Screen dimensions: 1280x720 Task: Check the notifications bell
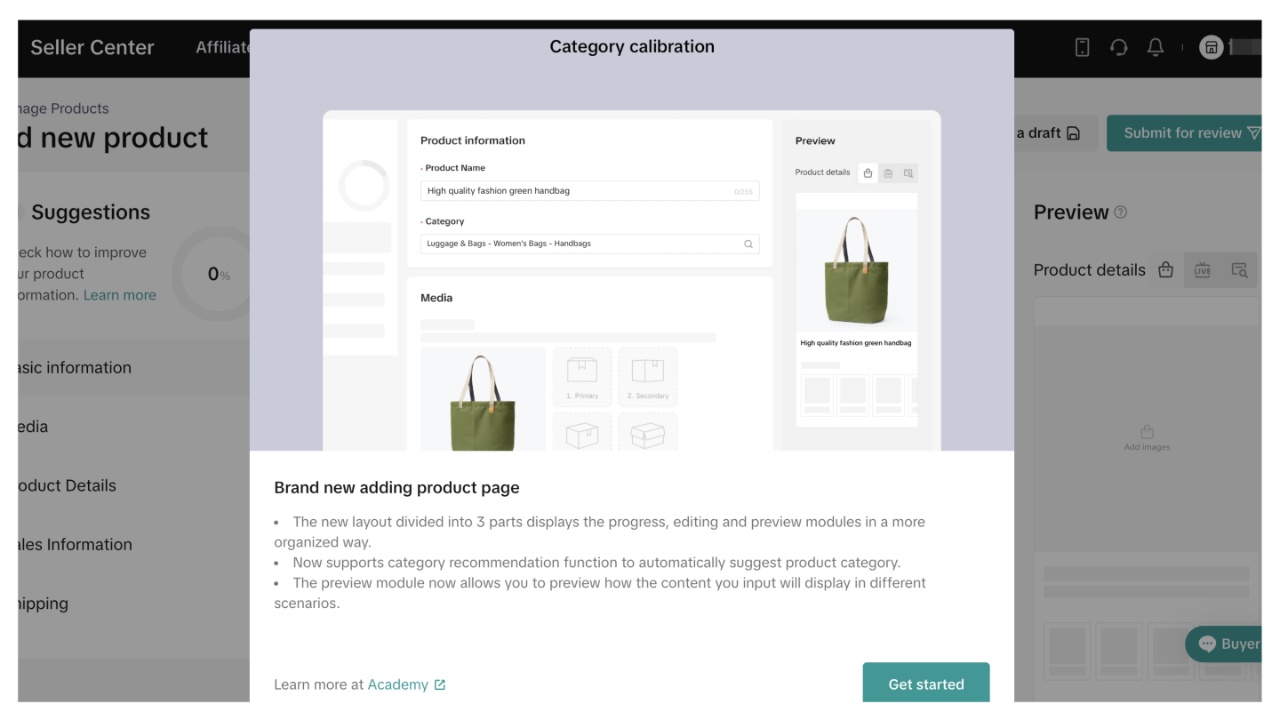1155,47
